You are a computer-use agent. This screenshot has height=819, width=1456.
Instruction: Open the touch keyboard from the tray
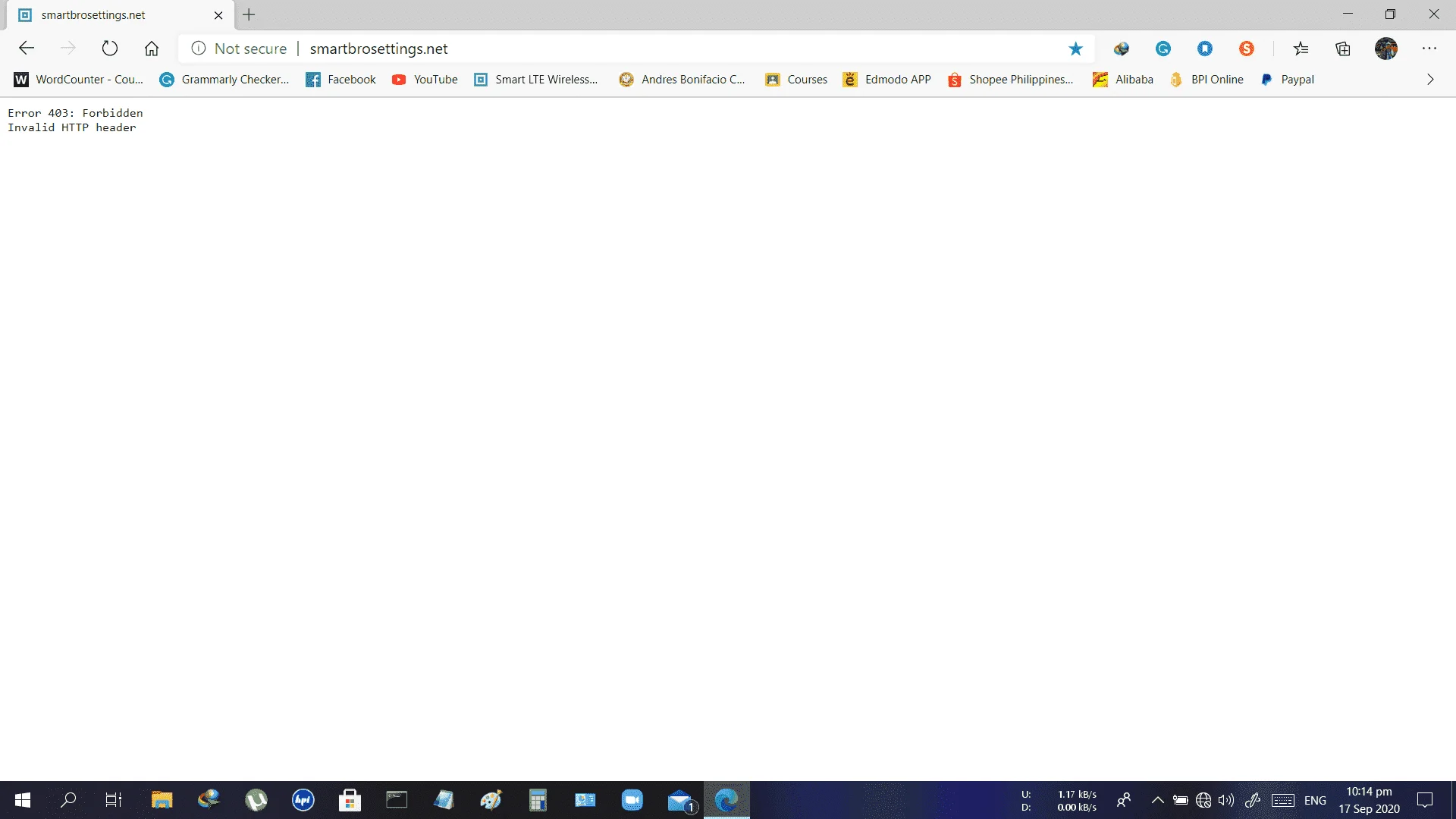1283,800
